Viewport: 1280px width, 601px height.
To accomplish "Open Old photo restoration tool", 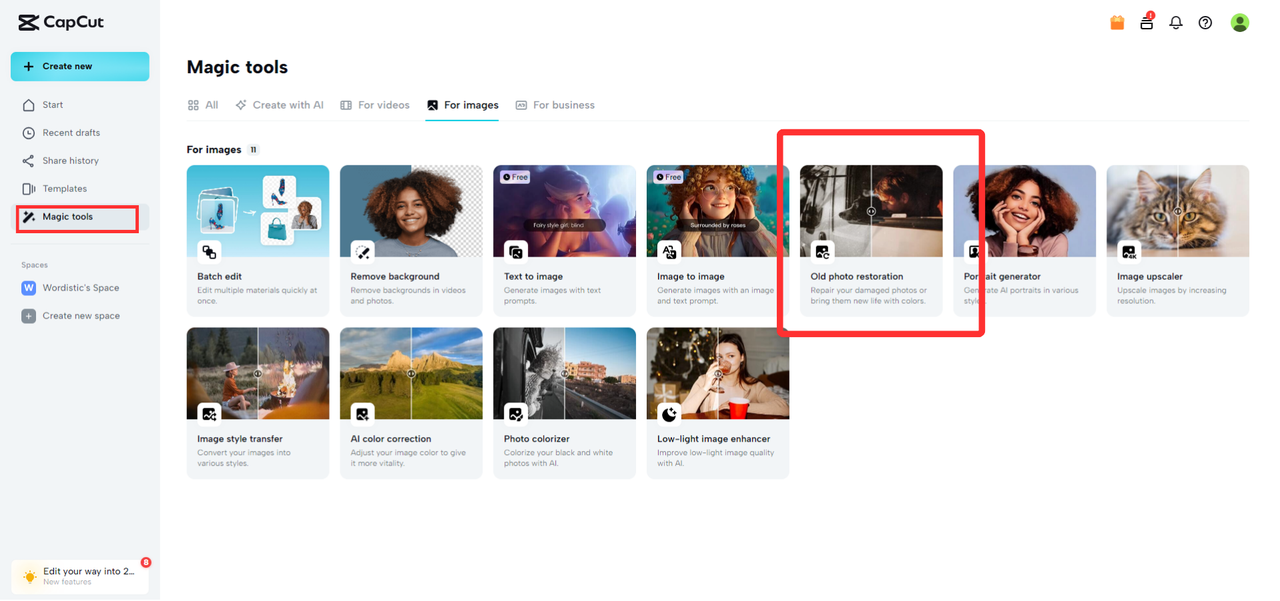I will 871,241.
